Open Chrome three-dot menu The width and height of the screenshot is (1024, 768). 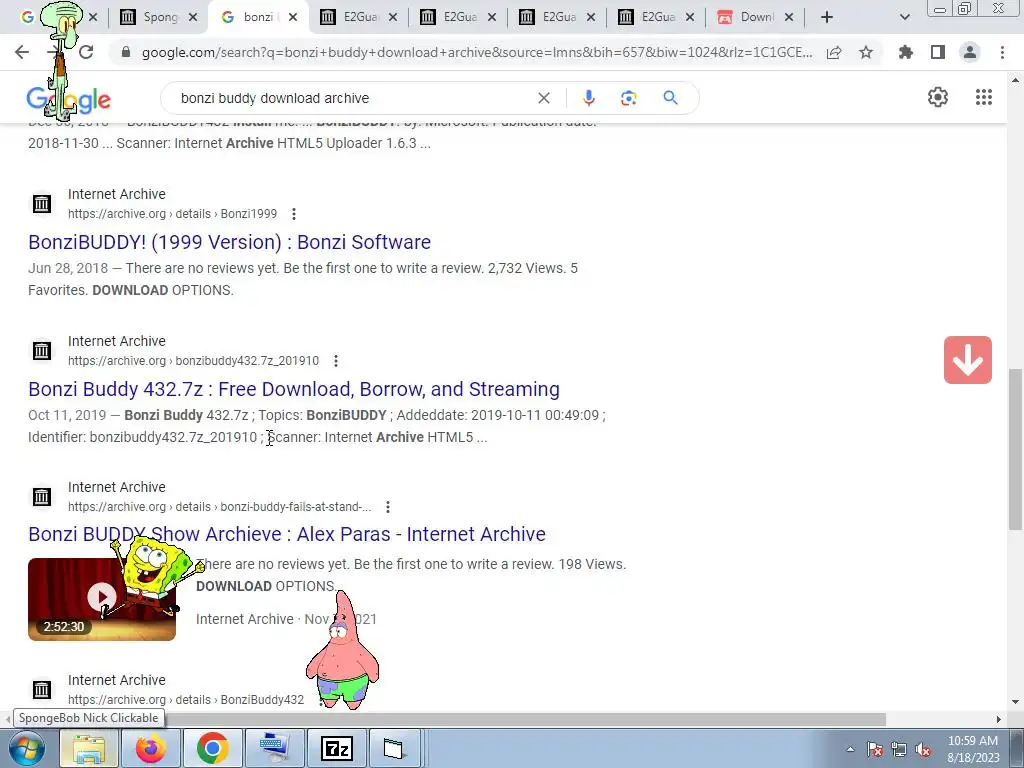[x=1002, y=52]
